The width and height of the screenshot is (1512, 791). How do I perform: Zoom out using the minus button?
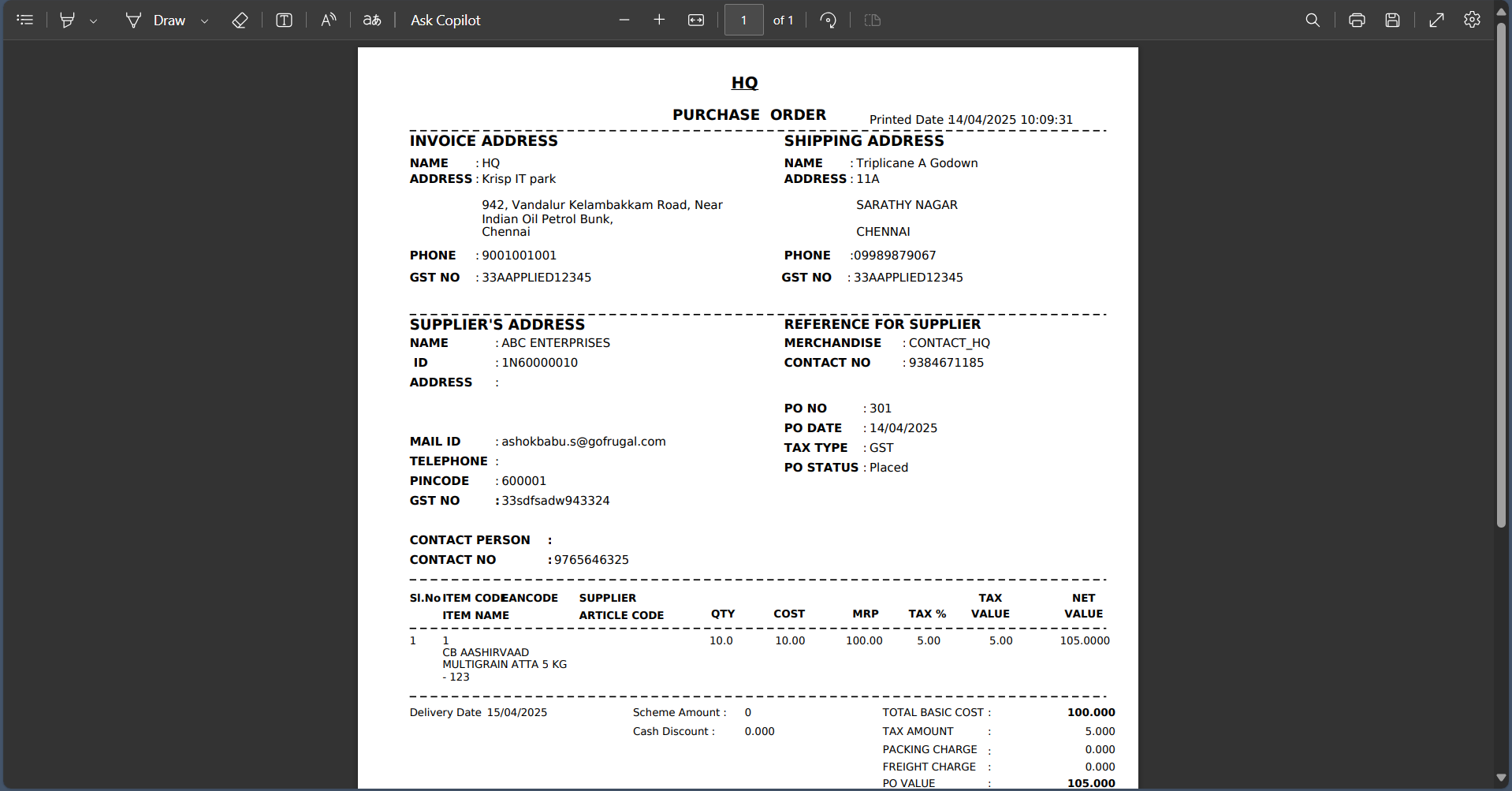point(624,21)
